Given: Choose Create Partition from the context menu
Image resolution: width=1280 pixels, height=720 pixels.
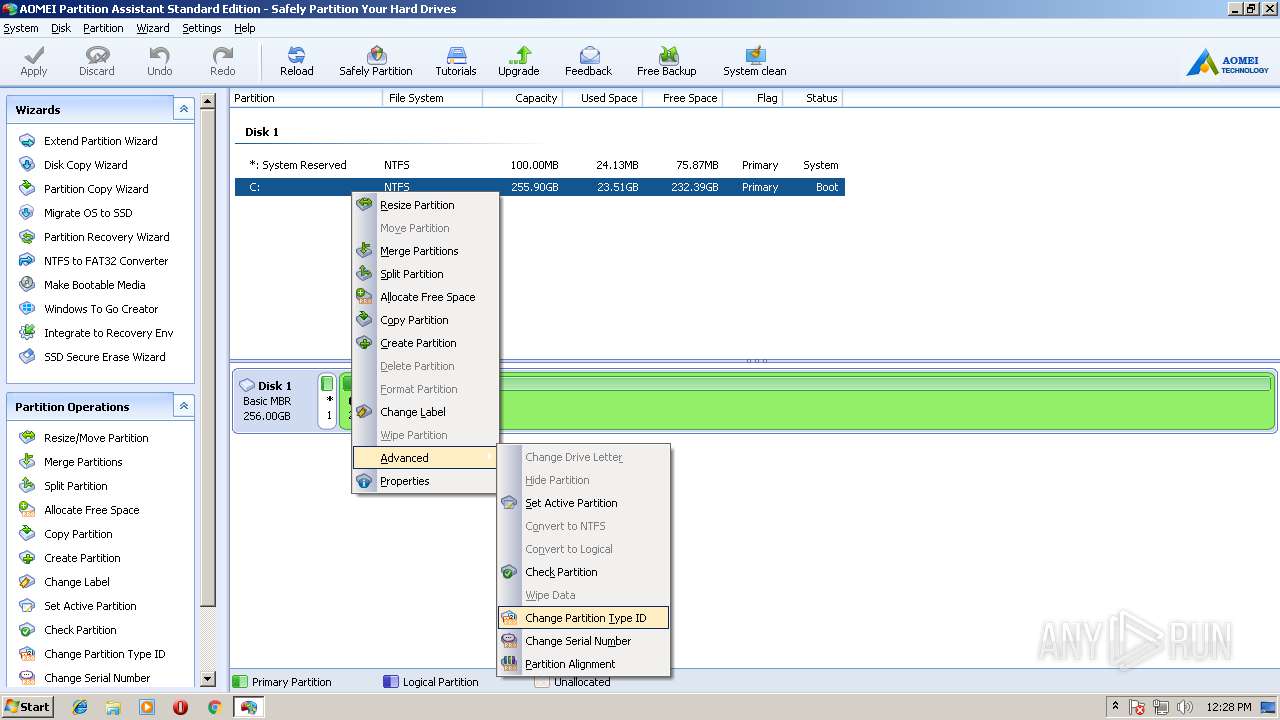Looking at the screenshot, I should [425, 343].
